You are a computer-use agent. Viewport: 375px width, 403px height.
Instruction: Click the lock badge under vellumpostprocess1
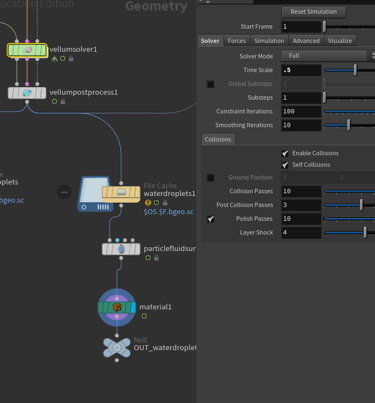pyautogui.click(x=63, y=101)
